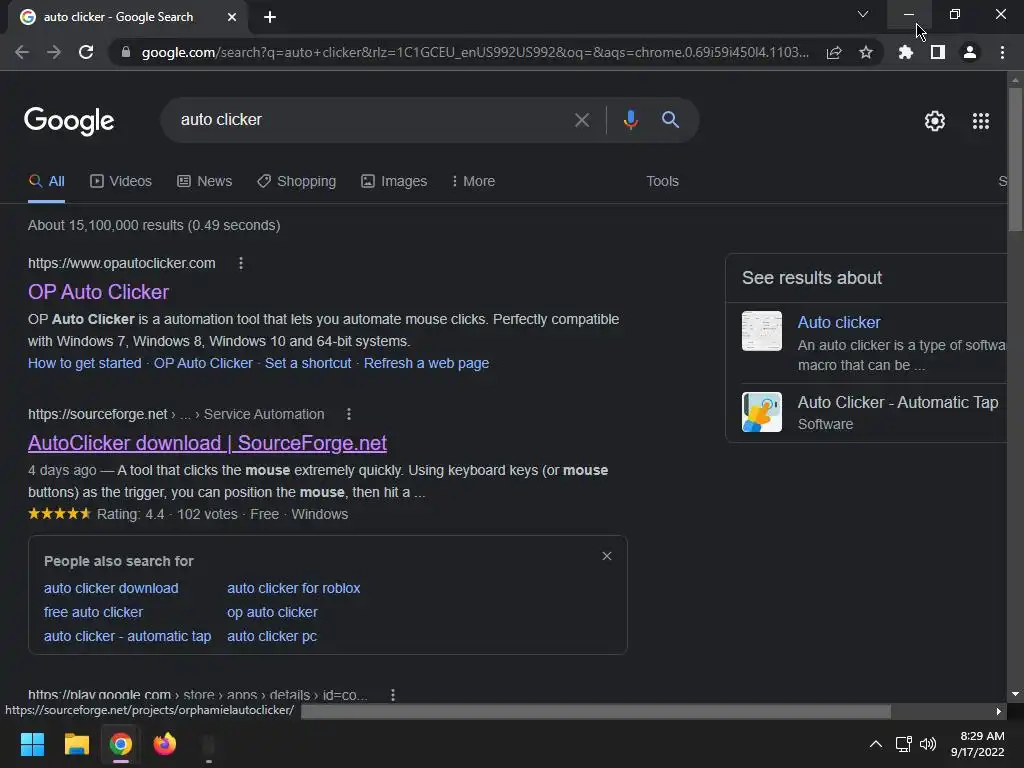This screenshot has width=1024, height=768.
Task: Open the Chrome profile avatar
Action: pos(970,52)
